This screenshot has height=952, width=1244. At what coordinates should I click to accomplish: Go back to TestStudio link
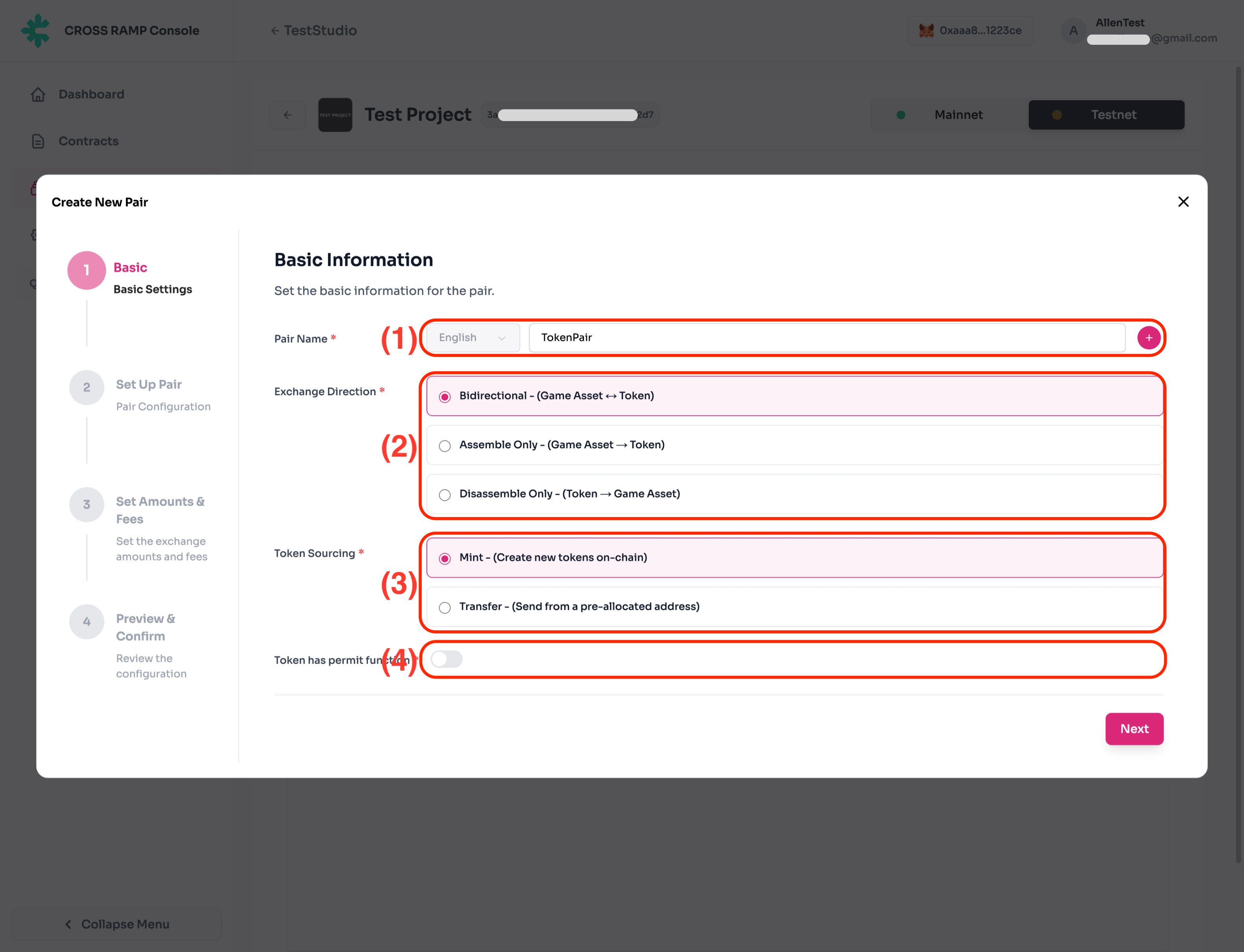(x=314, y=31)
